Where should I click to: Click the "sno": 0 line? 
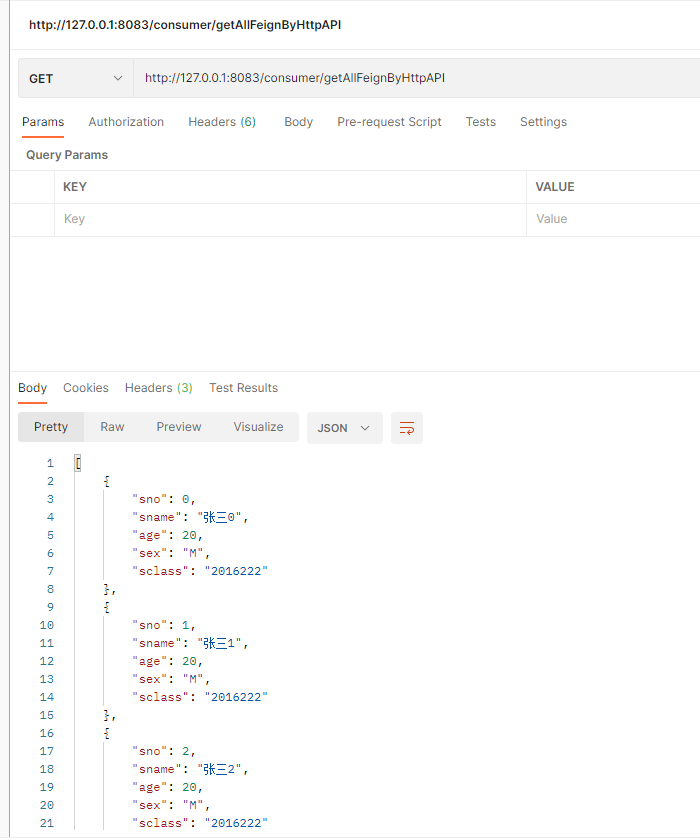164,499
